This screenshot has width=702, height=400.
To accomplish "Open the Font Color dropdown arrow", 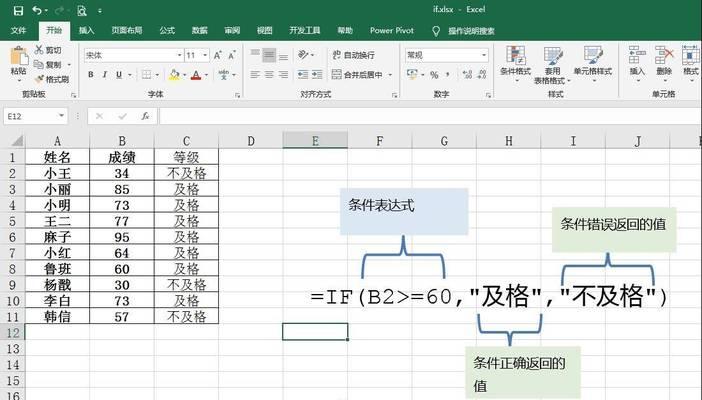I will [206, 75].
